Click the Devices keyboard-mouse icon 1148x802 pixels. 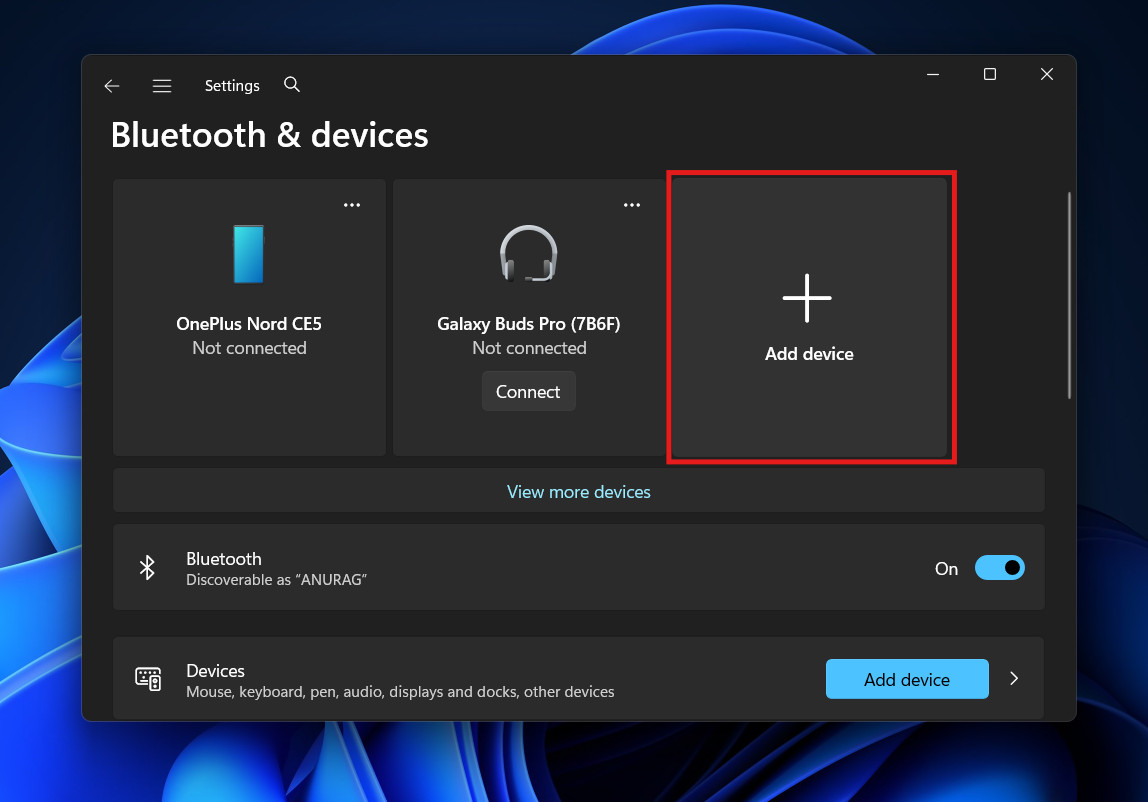(x=147, y=678)
